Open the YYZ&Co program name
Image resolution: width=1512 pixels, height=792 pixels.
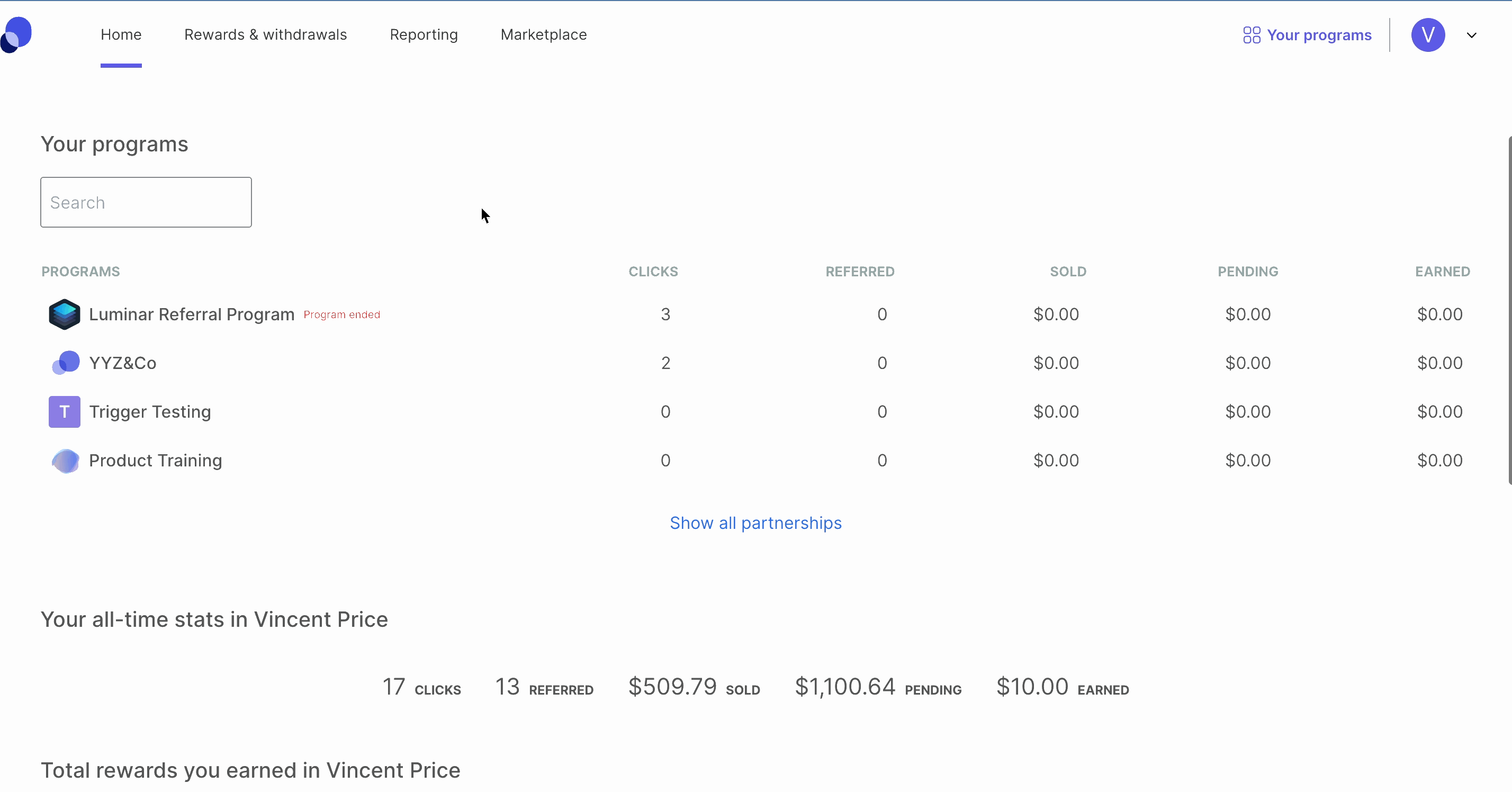click(x=123, y=363)
